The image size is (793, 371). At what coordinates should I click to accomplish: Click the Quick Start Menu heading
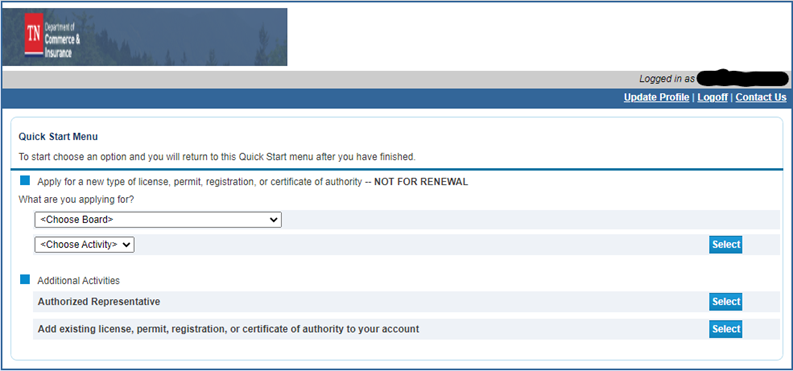coord(58,136)
